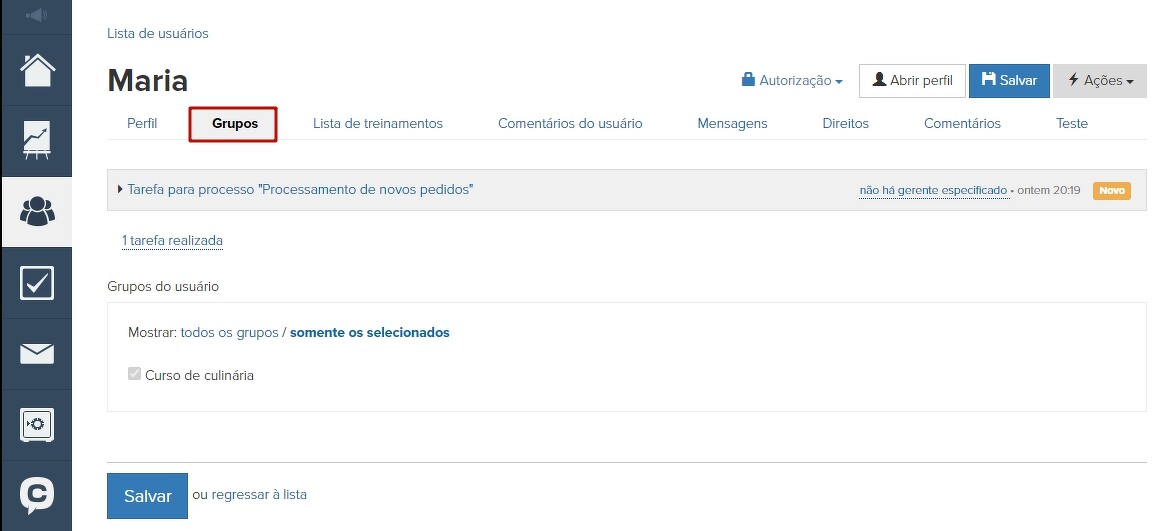The image size is (1167, 531).
Task: Open the Autorização dropdown
Action: [792, 81]
